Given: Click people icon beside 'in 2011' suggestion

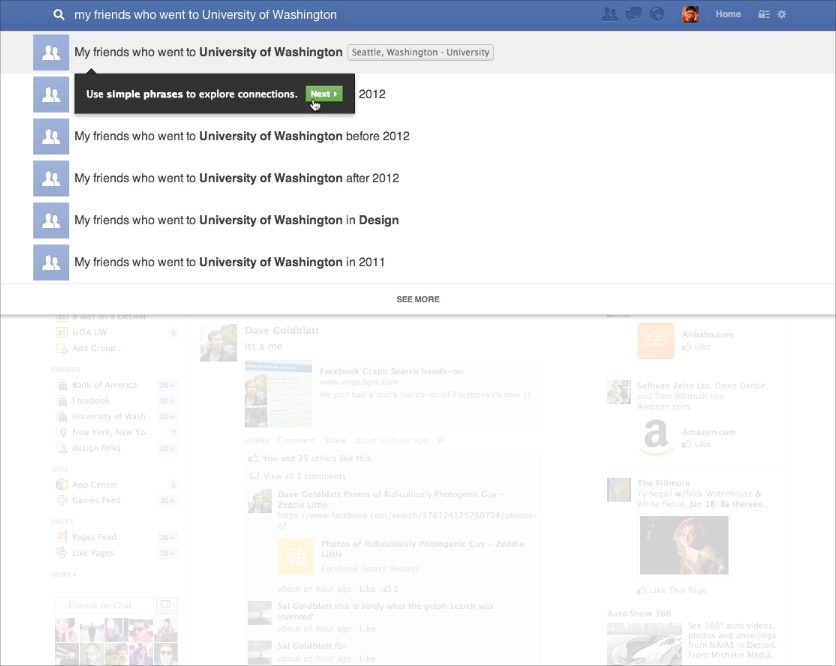Looking at the screenshot, I should pos(51,262).
